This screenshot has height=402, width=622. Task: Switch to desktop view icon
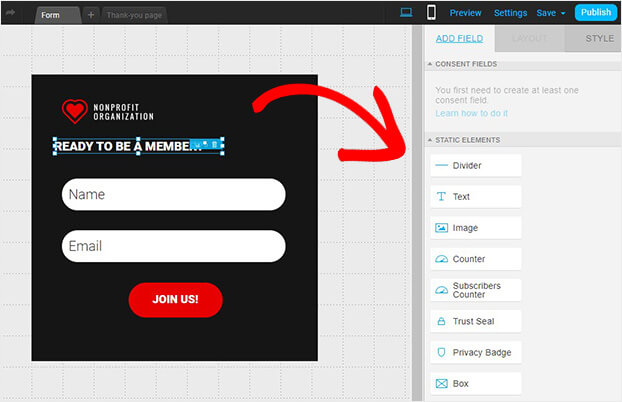pyautogui.click(x=406, y=12)
